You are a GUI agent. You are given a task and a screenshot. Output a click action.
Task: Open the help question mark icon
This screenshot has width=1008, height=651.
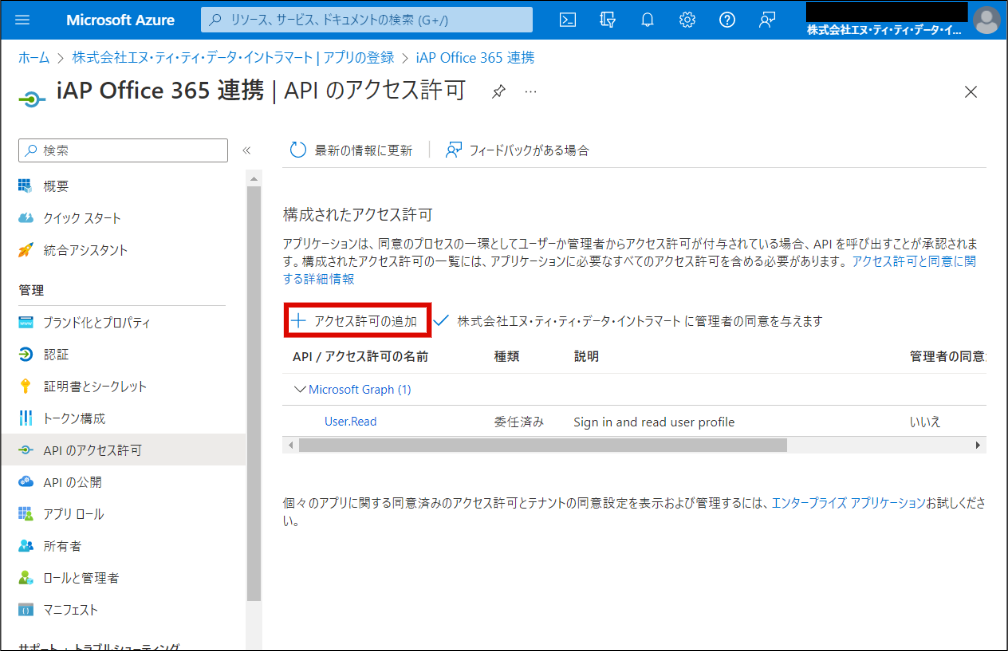tap(727, 20)
